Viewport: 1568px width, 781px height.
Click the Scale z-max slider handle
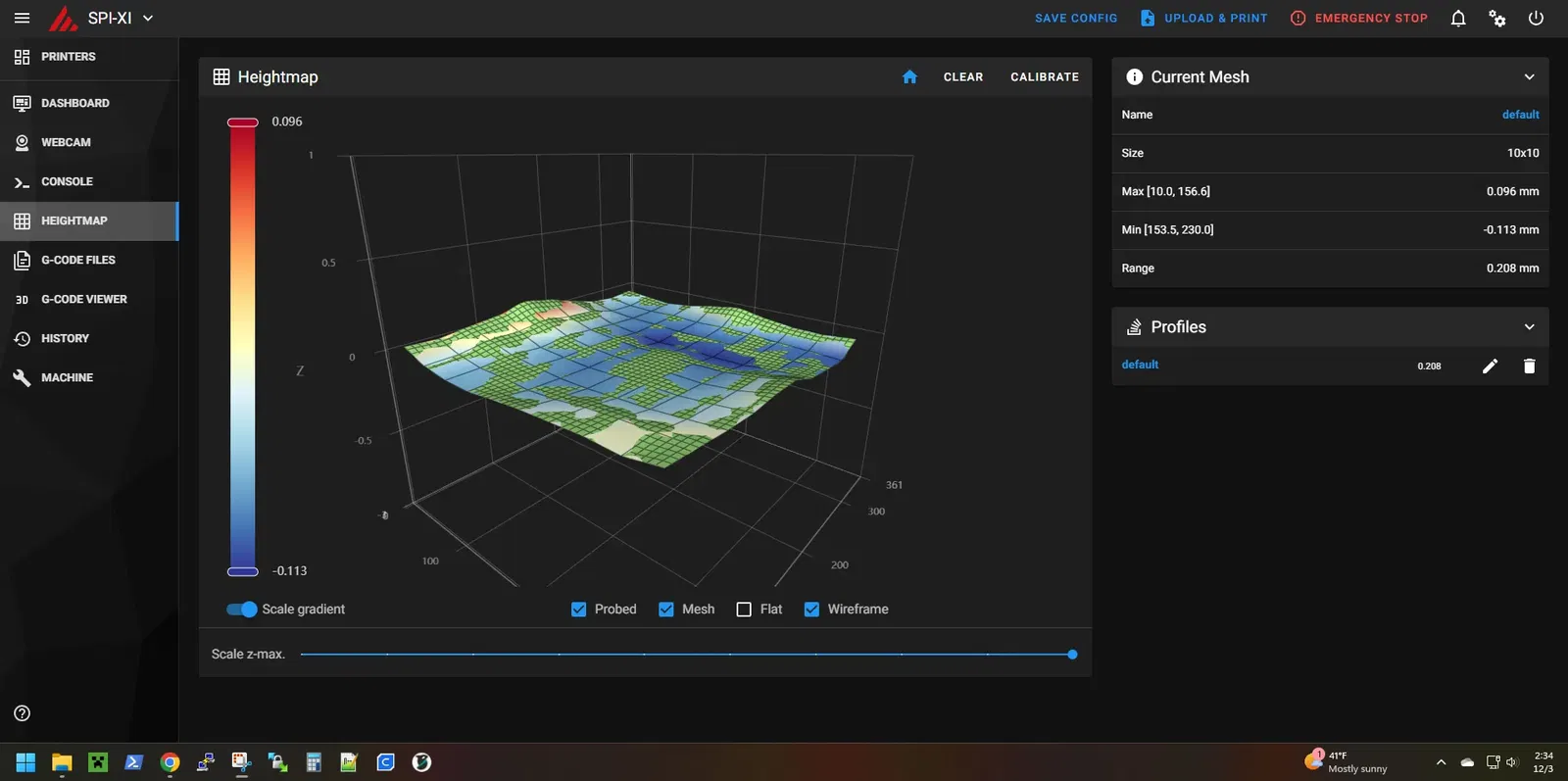point(1072,655)
